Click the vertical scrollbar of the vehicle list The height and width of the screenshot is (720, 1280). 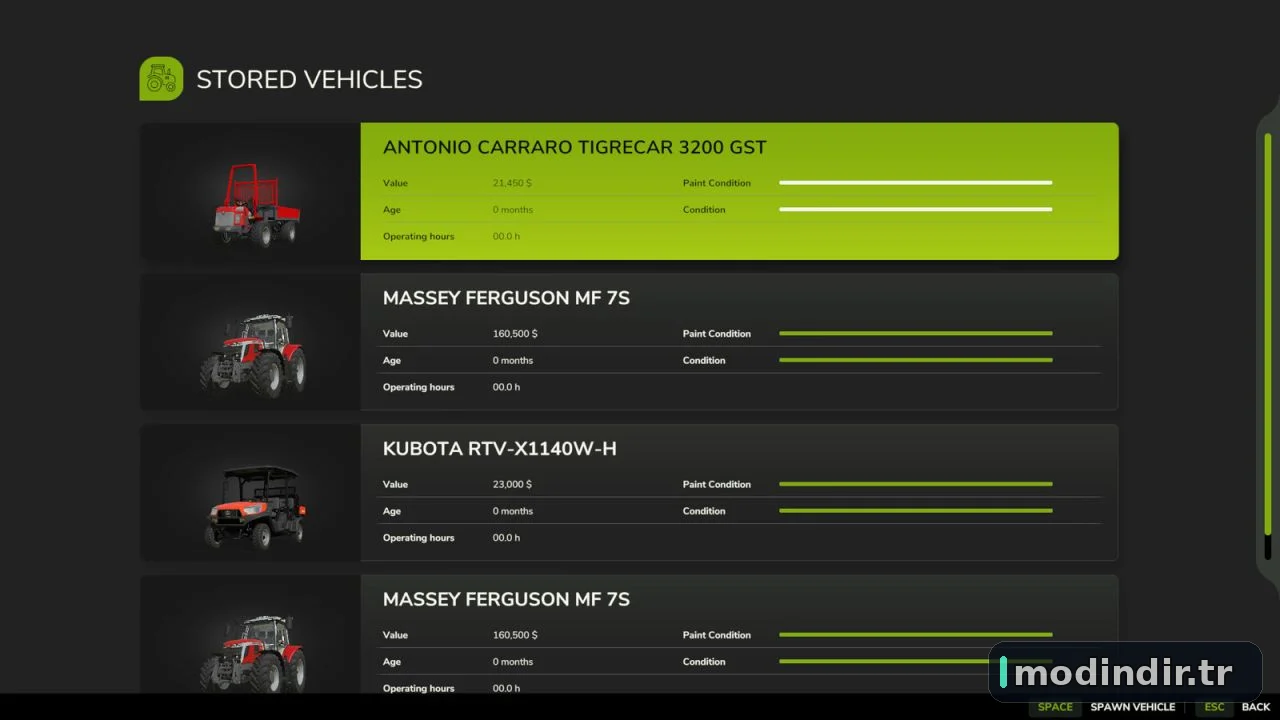tap(1267, 345)
